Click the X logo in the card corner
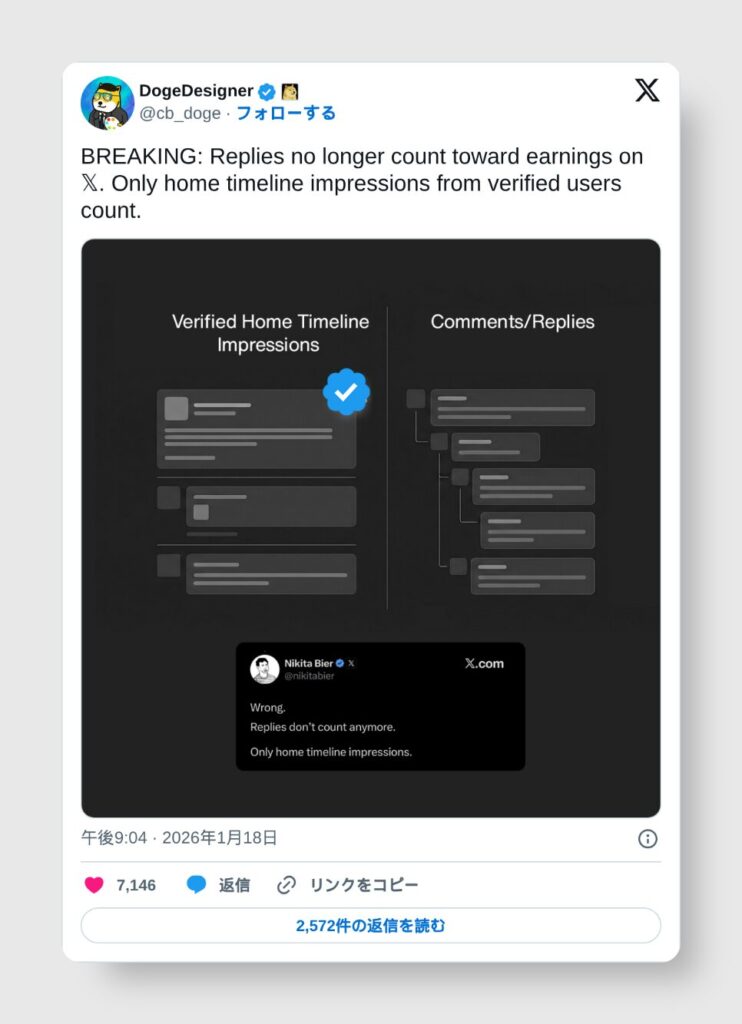The width and height of the screenshot is (742, 1024). pyautogui.click(x=647, y=91)
